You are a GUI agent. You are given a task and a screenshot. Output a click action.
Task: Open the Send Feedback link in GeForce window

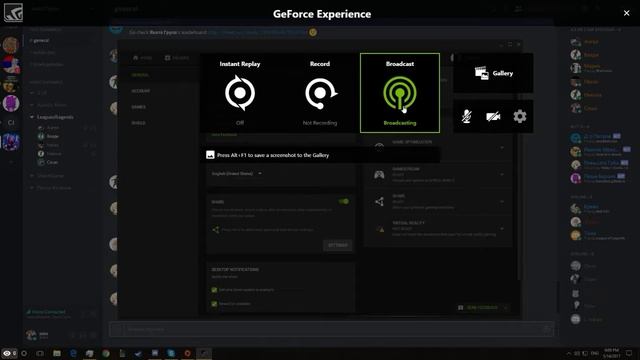click(x=482, y=307)
